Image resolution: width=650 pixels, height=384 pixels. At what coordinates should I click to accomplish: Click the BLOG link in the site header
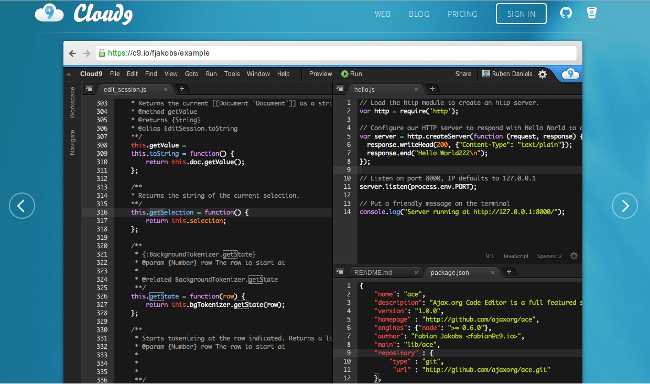pos(419,14)
